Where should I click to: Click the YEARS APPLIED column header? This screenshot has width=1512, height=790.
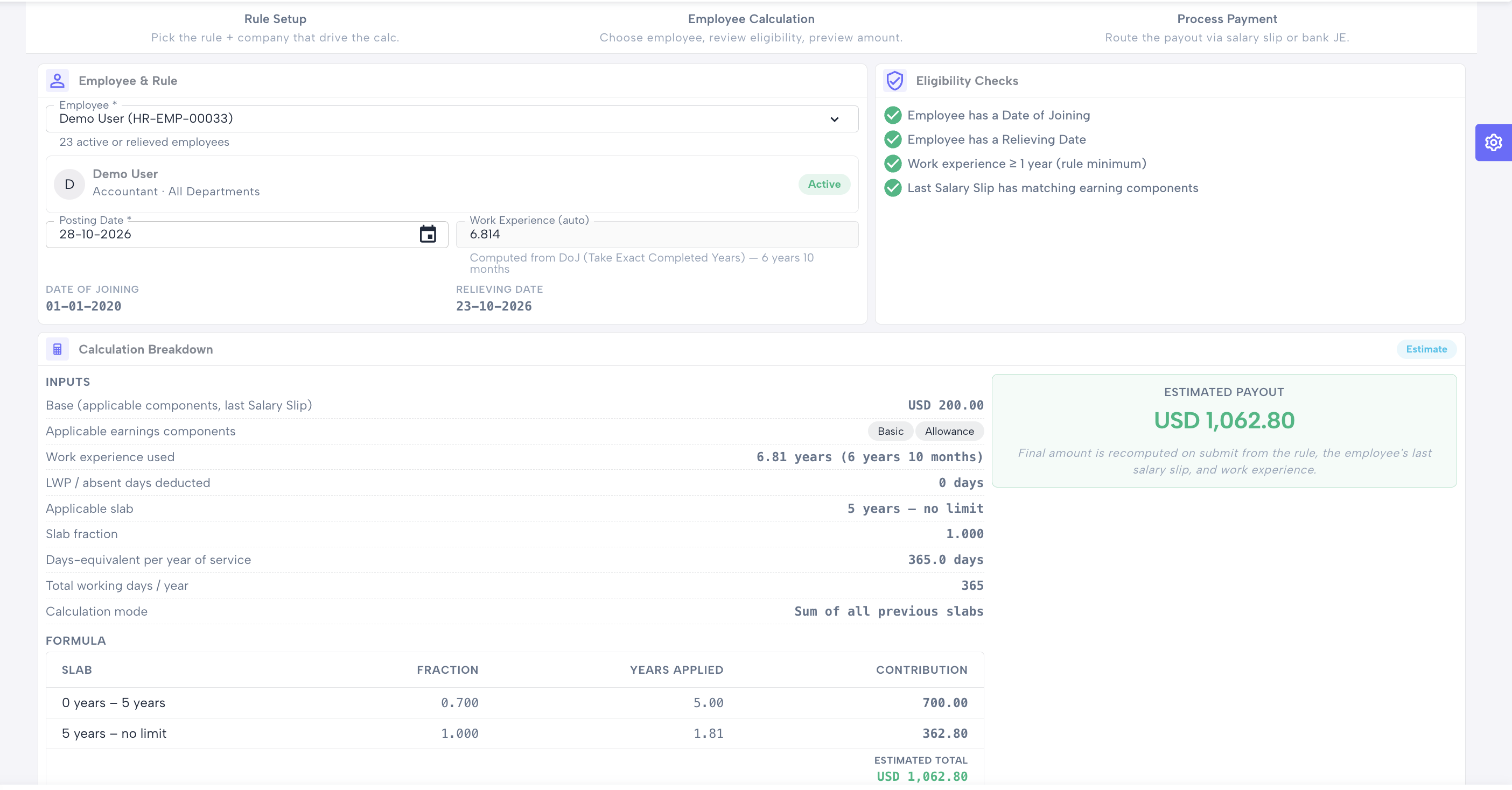(676, 670)
